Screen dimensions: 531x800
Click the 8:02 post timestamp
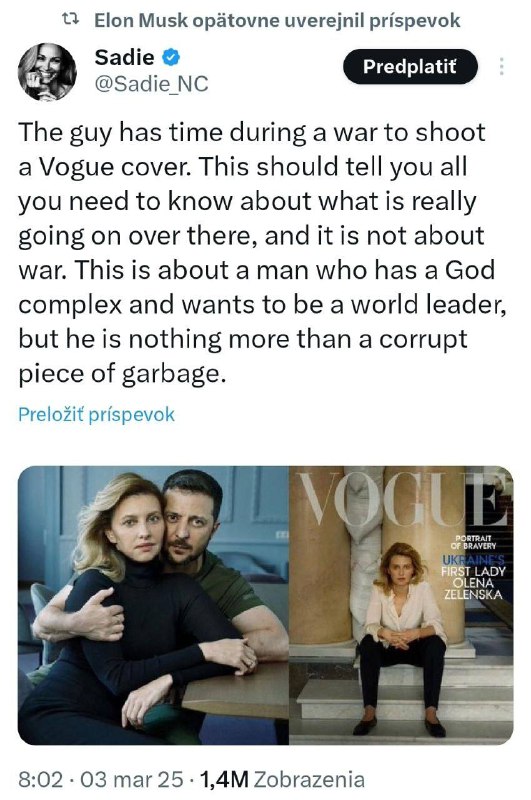(40, 780)
